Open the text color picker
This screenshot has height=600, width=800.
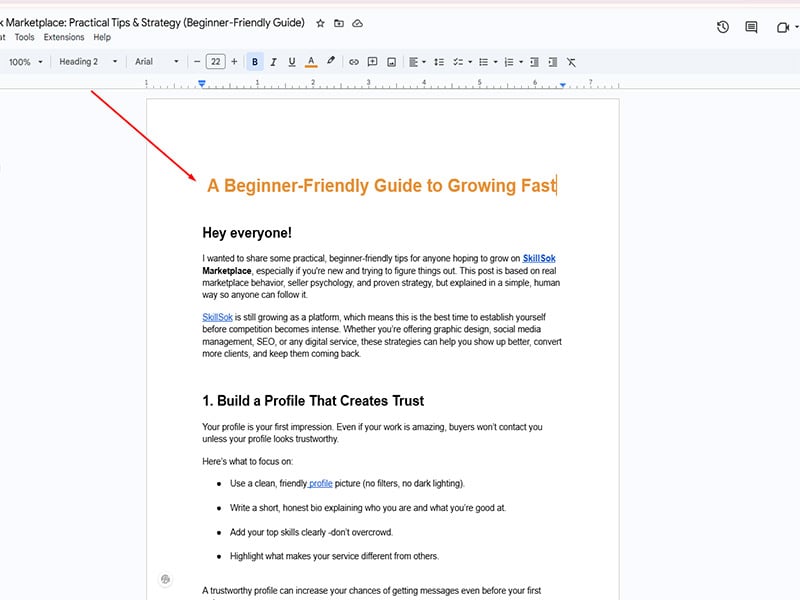point(311,62)
